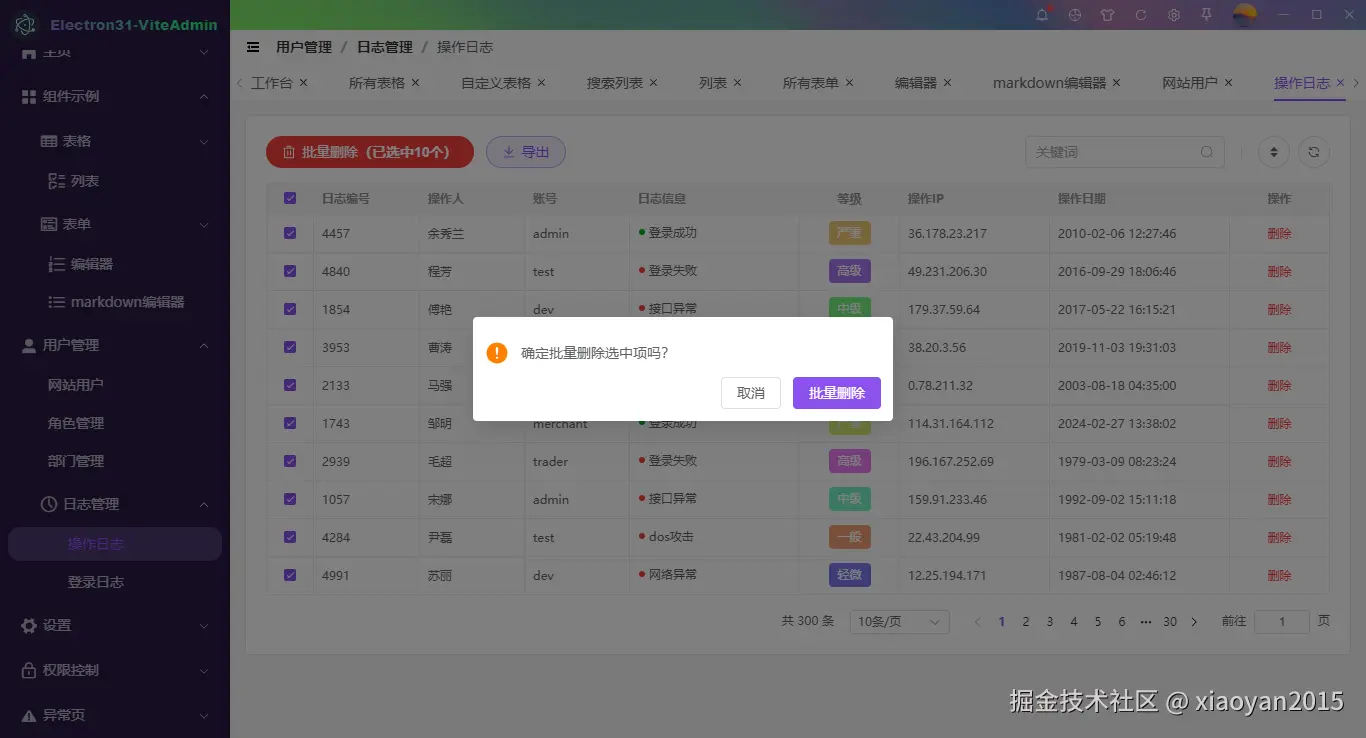Click the tab bar left scroll arrow

pos(240,83)
